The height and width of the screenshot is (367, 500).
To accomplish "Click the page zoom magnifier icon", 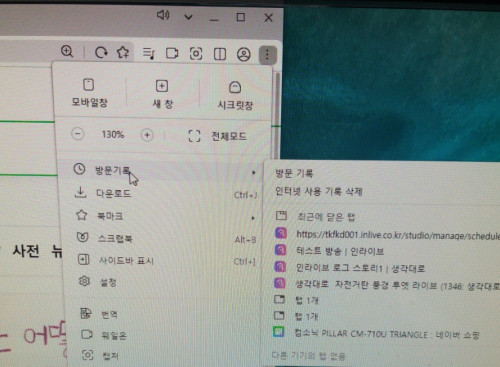I will (67, 52).
